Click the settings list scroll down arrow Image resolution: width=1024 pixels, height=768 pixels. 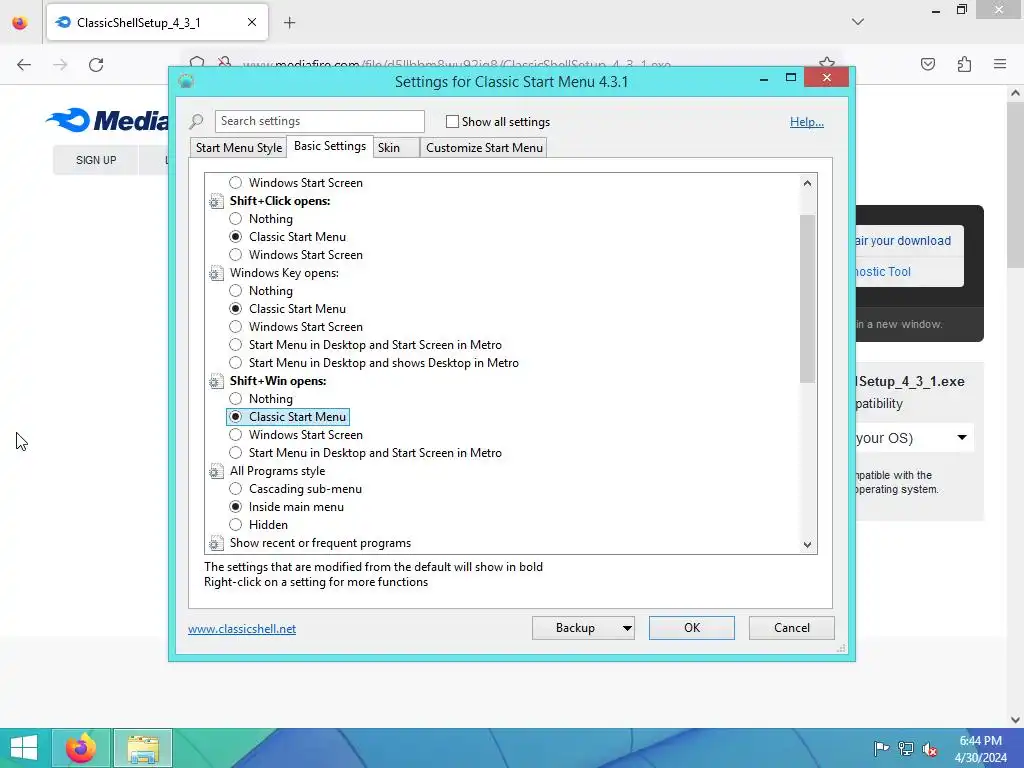click(808, 545)
